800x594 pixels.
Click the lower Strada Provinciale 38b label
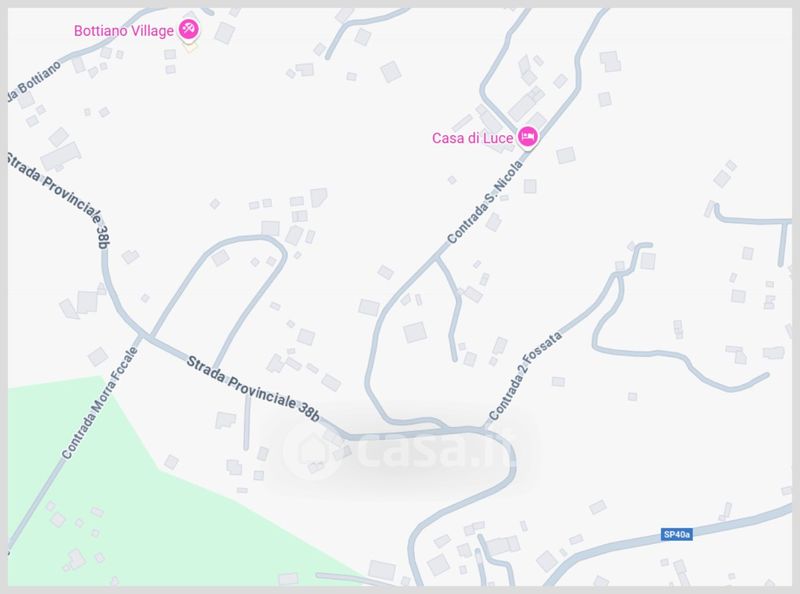click(x=253, y=389)
